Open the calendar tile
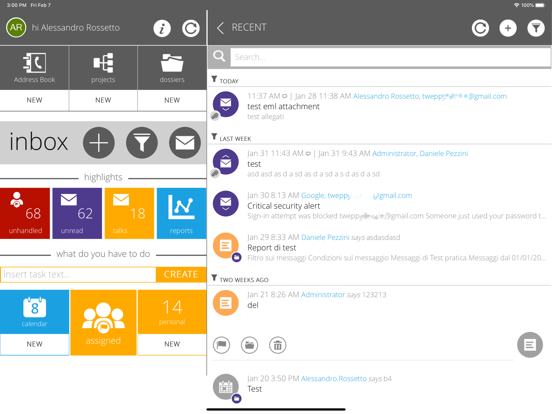The width and height of the screenshot is (552, 414). coord(34,312)
